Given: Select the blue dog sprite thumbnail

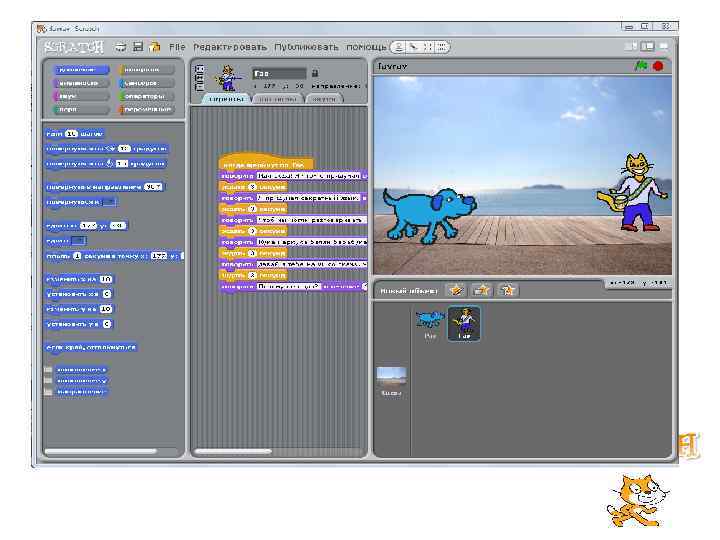Looking at the screenshot, I should (x=430, y=324).
